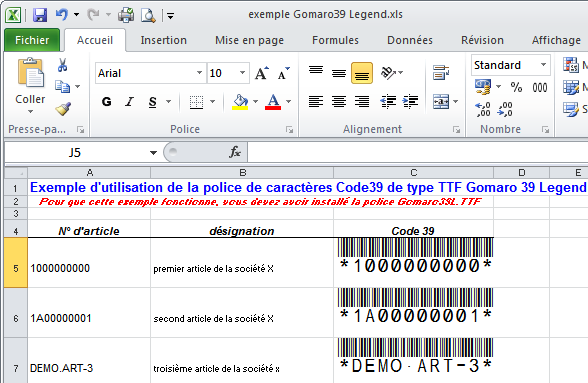Image resolution: width=588 pixels, height=383 pixels.
Task: Decrease the indent
Action: click(x=388, y=101)
